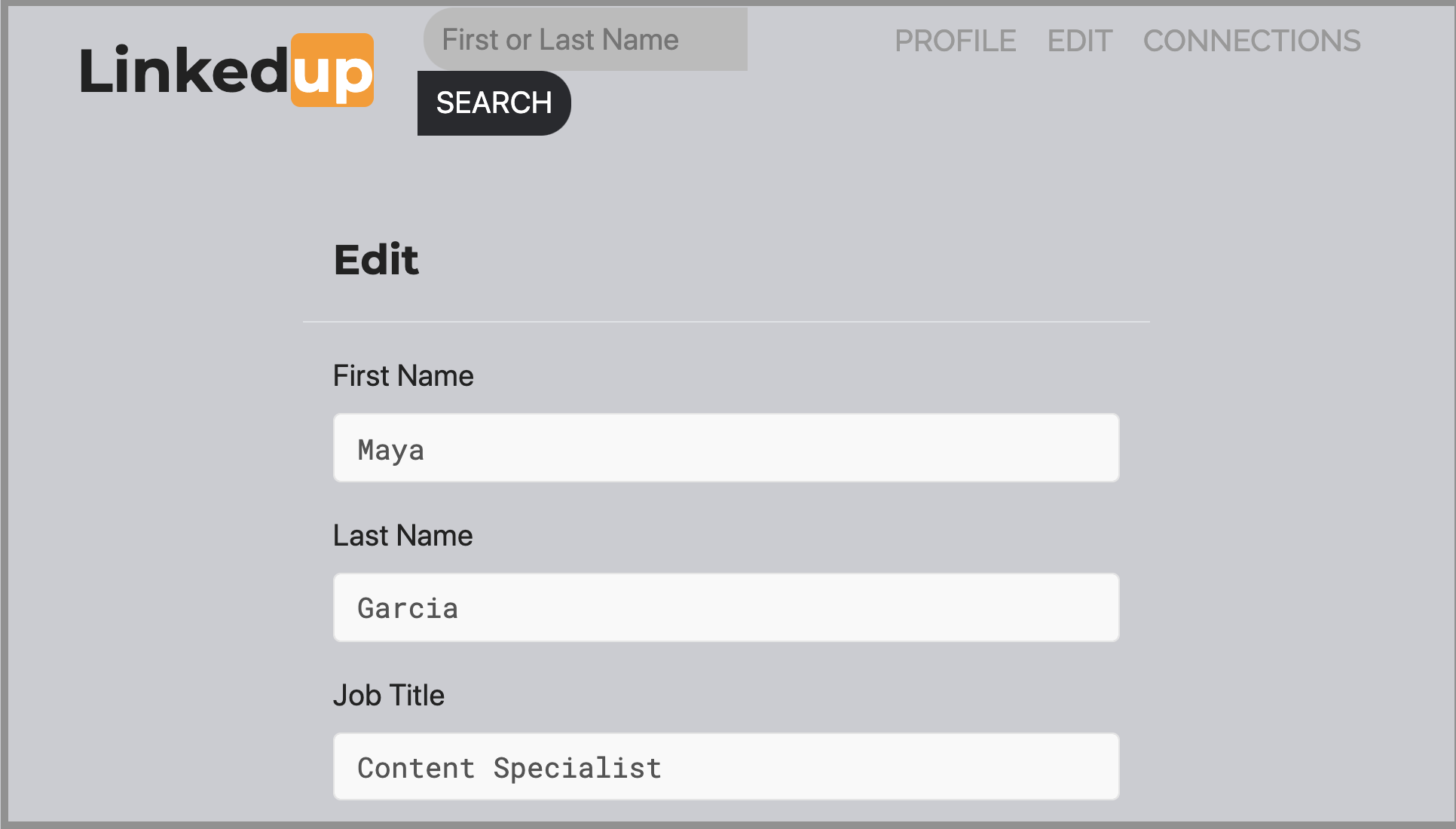Switch to the EDIT section

click(x=1079, y=41)
